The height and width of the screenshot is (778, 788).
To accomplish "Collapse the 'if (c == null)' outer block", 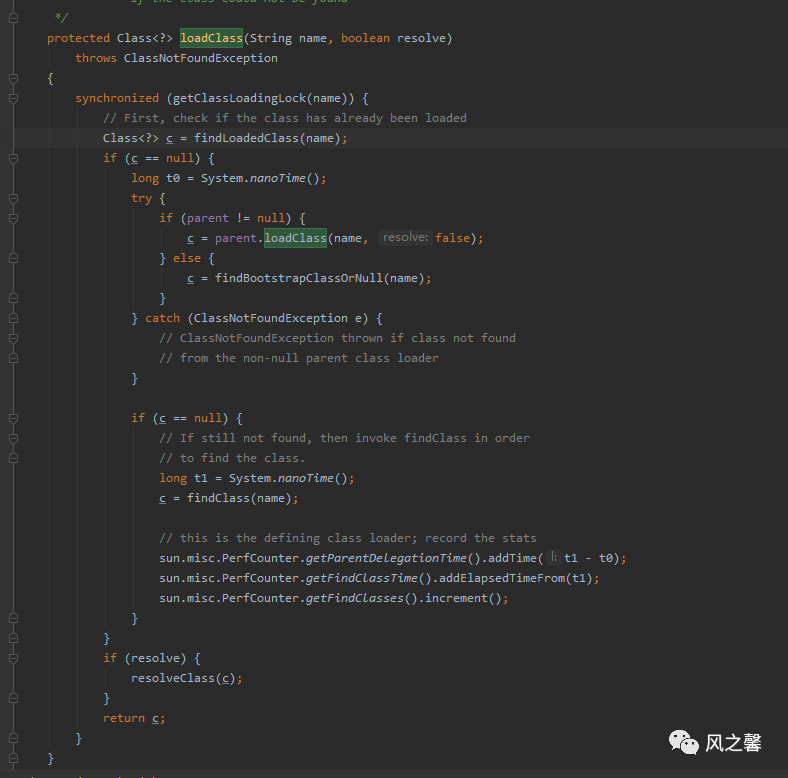I will point(14,159).
